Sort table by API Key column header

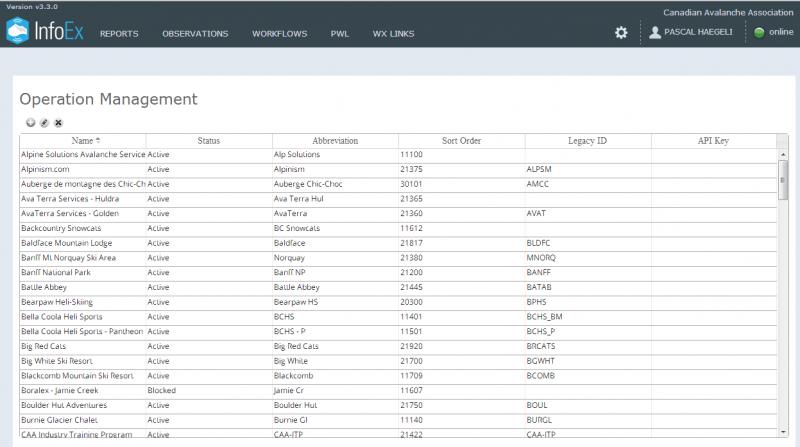(x=713, y=141)
